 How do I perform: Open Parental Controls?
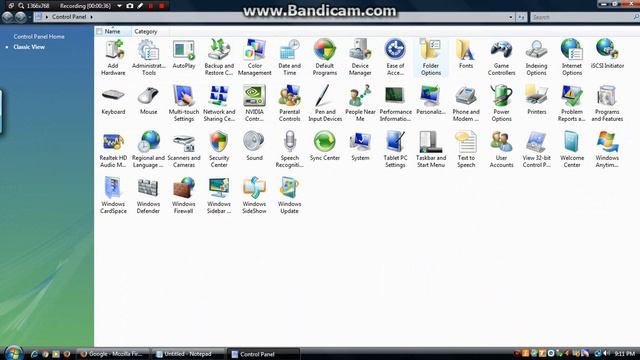click(289, 104)
